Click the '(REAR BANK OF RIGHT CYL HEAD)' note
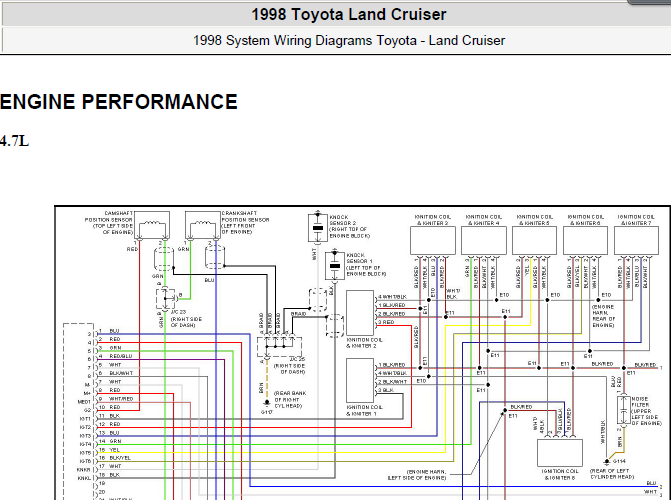This screenshot has width=671, height=500. tap(290, 399)
